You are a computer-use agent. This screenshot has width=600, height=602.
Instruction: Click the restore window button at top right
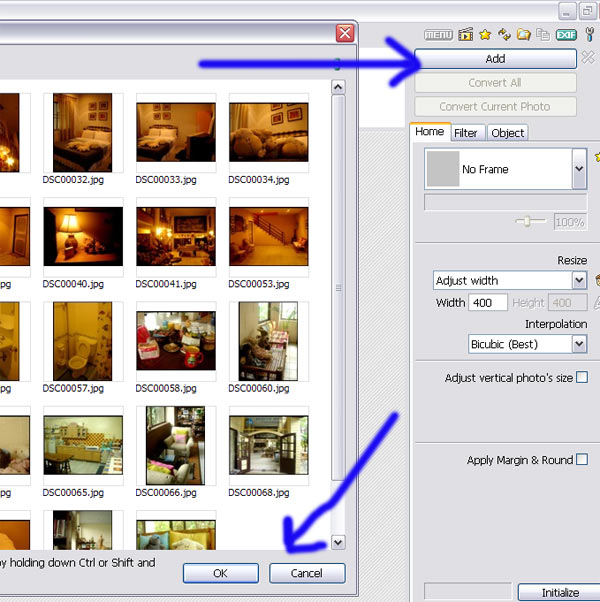coord(587,10)
